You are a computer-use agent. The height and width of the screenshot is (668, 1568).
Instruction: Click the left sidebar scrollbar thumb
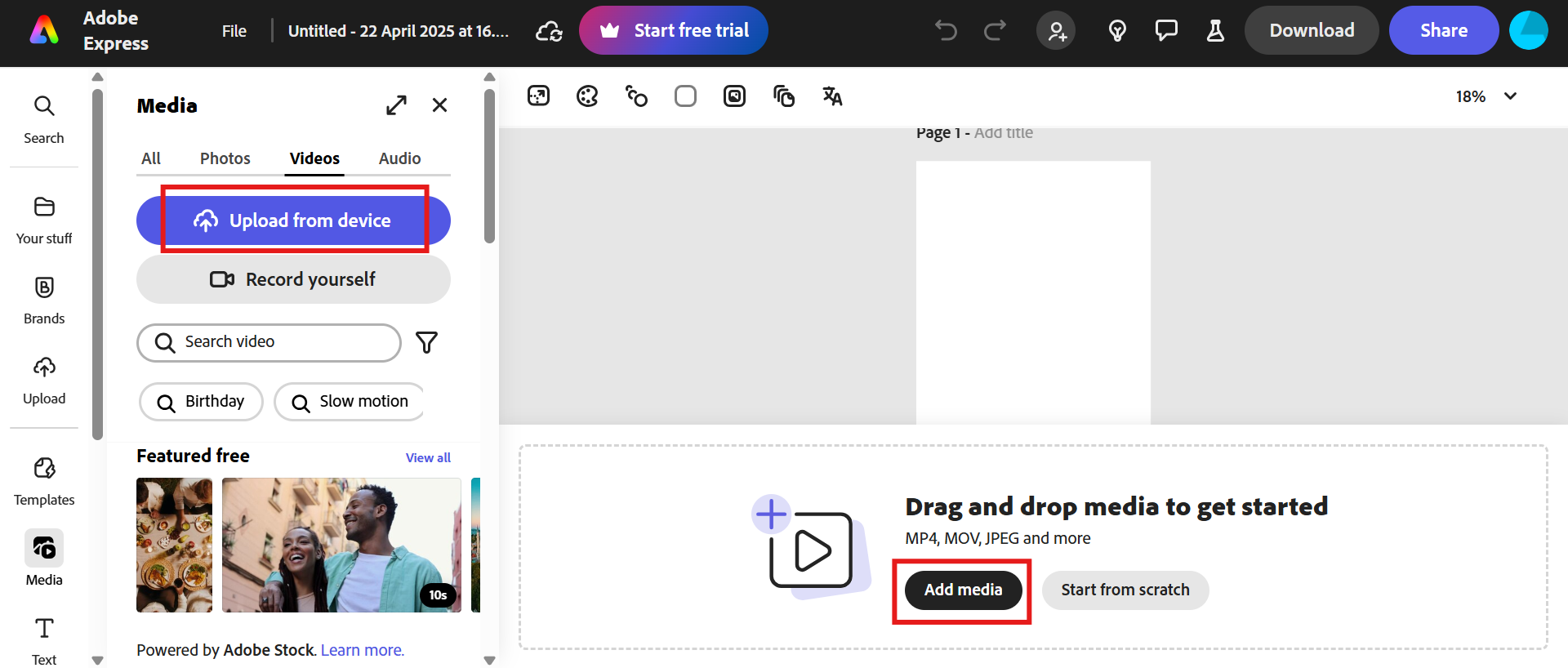98,264
